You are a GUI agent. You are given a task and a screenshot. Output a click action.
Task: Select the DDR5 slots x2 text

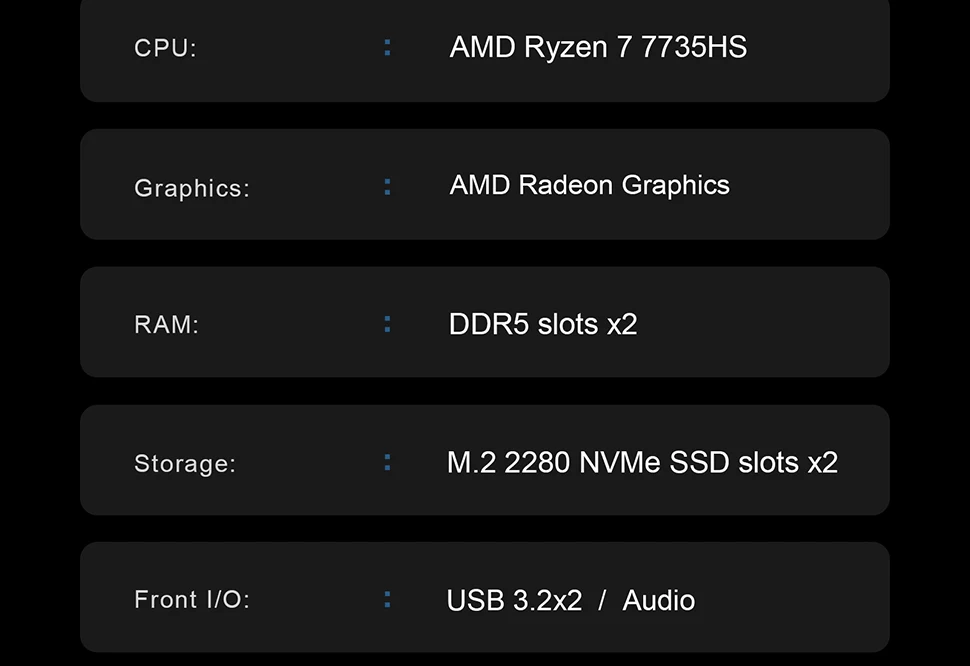tap(542, 324)
